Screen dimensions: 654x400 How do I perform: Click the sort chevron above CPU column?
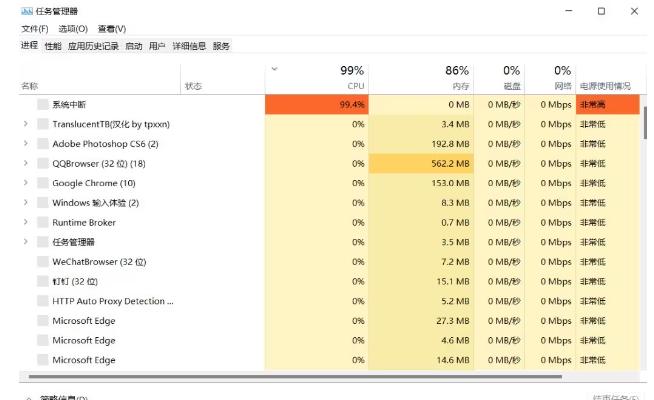pos(274,69)
